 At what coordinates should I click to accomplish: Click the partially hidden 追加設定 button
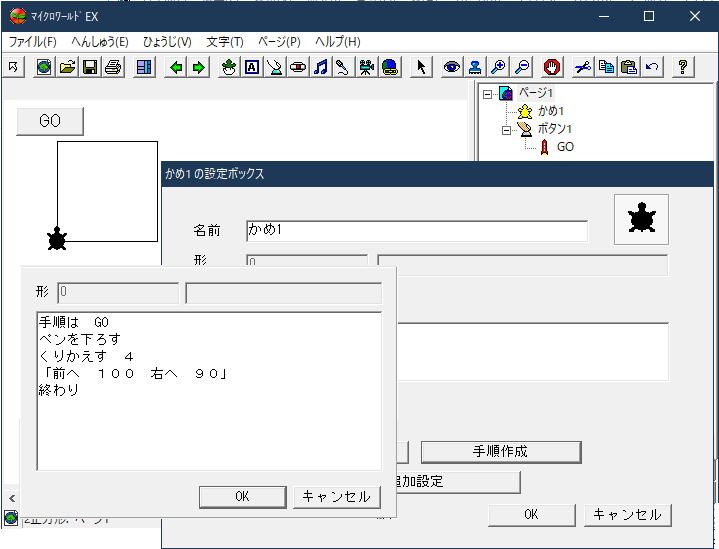pyautogui.click(x=458, y=482)
